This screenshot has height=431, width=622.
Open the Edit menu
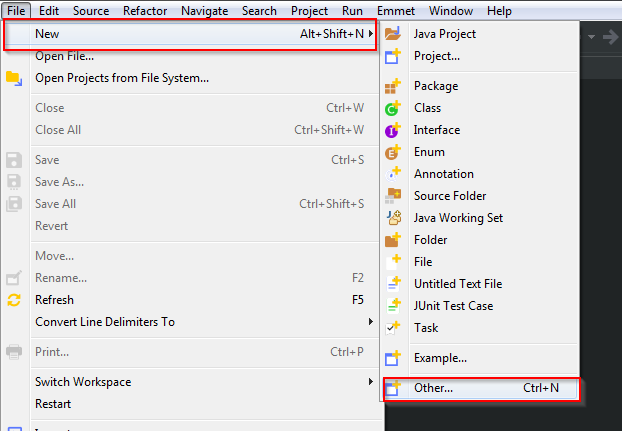click(x=49, y=11)
